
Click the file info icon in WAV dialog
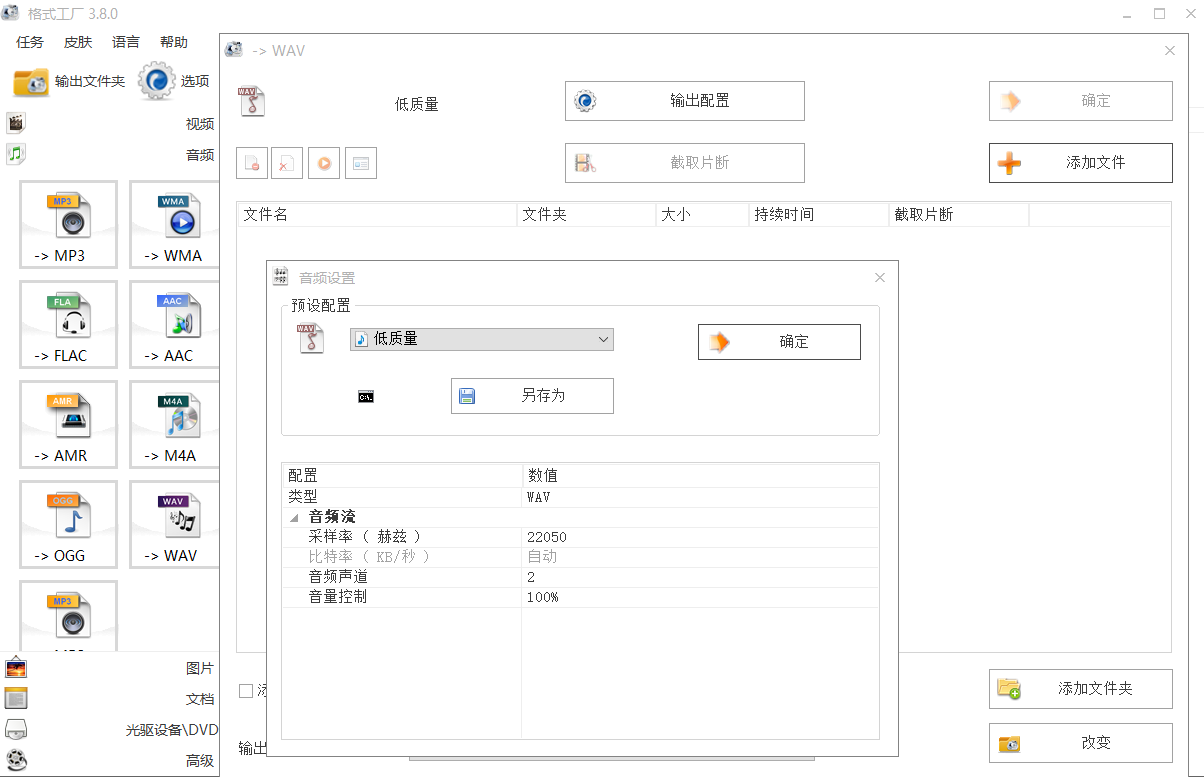pos(361,163)
